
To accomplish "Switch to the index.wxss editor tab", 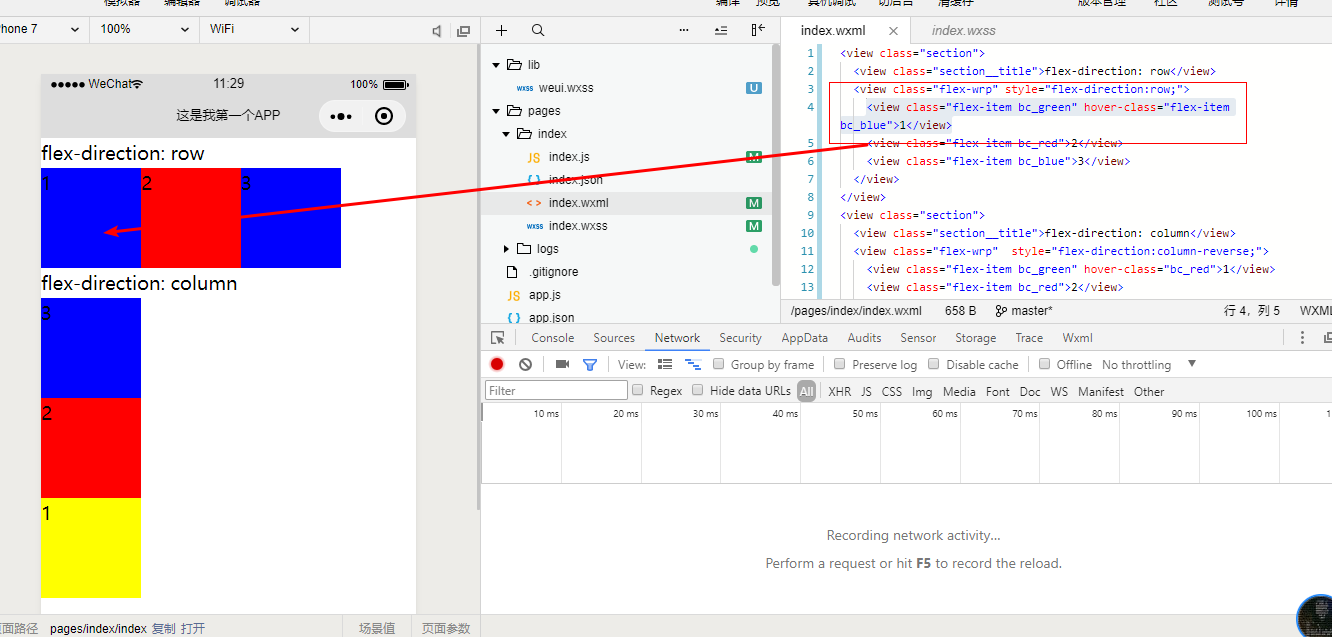I will 963,31.
